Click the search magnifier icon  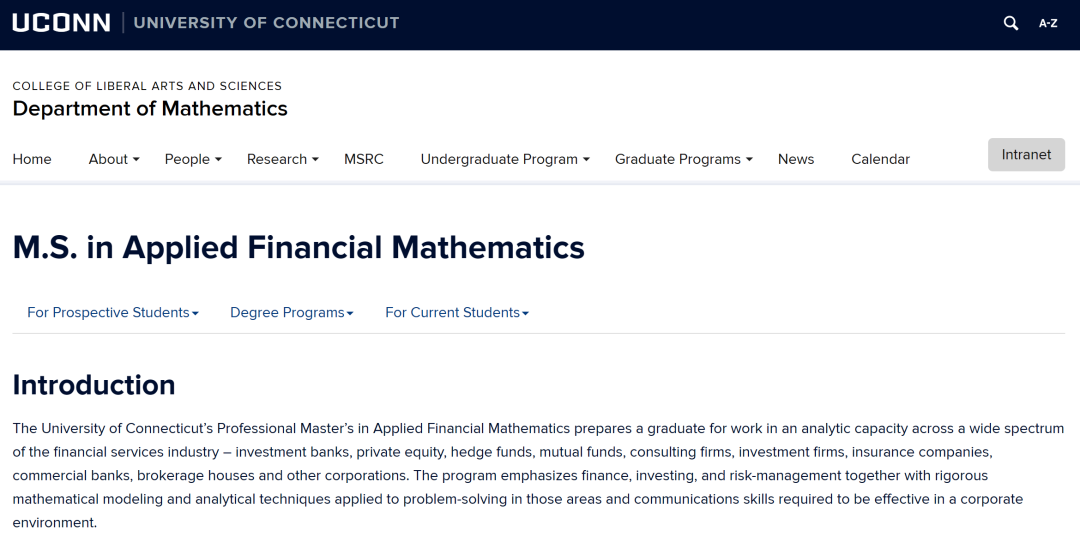pos(1011,23)
